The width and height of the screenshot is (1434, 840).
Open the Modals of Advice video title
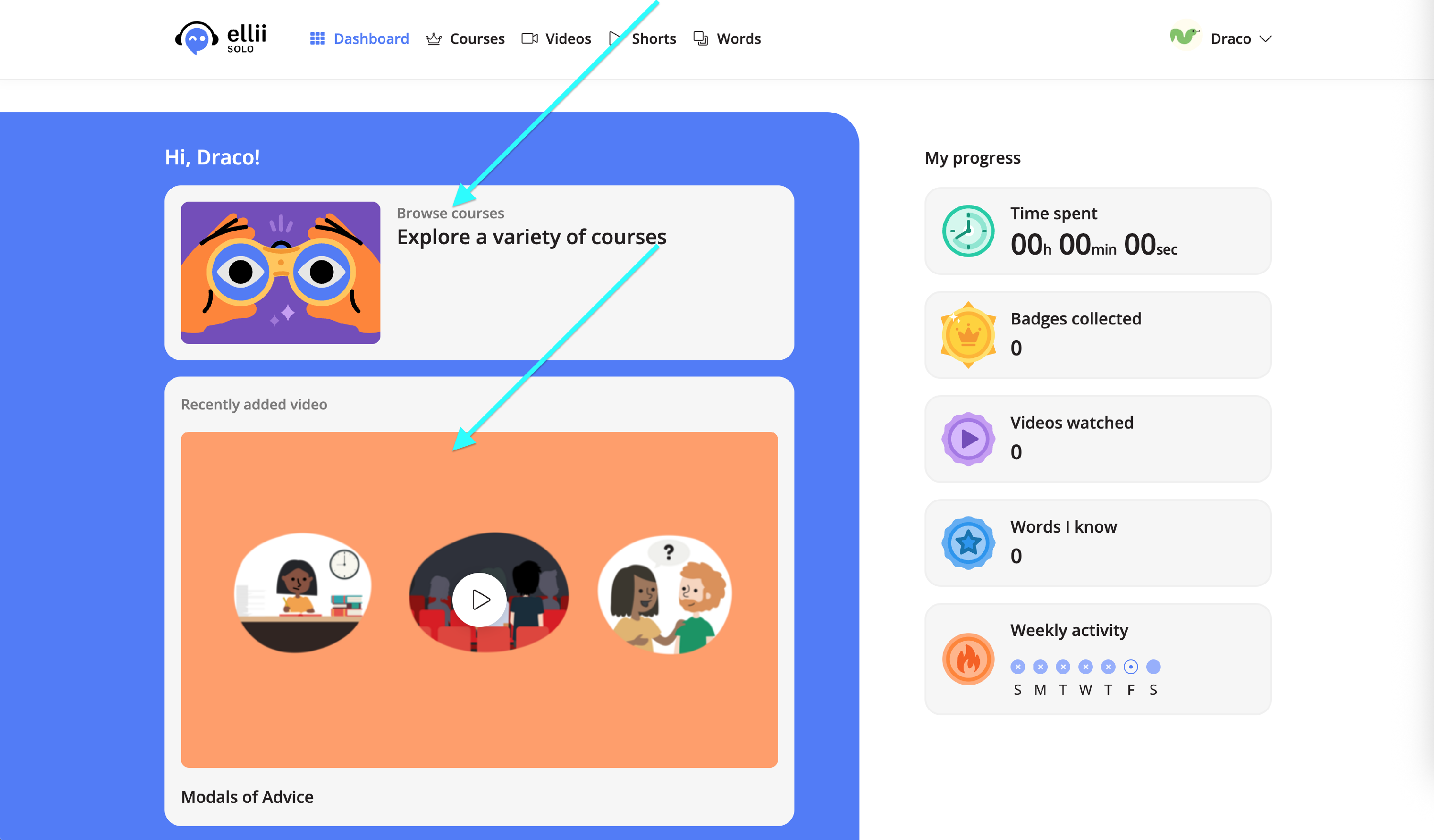[247, 797]
